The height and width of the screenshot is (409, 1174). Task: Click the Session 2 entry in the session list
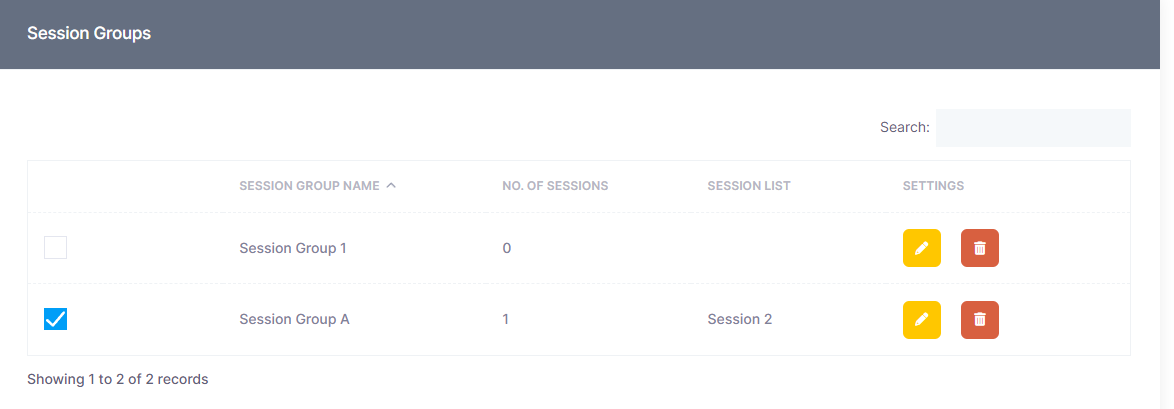(739, 320)
